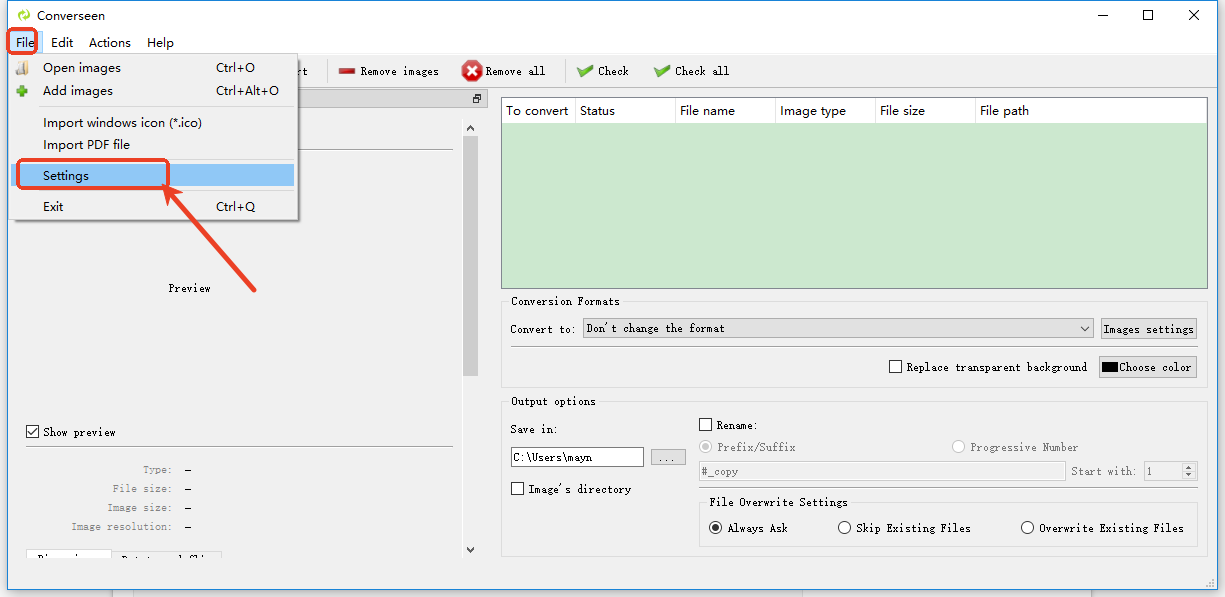Click the Converseen app icon in title bar
Viewport: 1225px width, 597px height.
pyautogui.click(x=24, y=16)
